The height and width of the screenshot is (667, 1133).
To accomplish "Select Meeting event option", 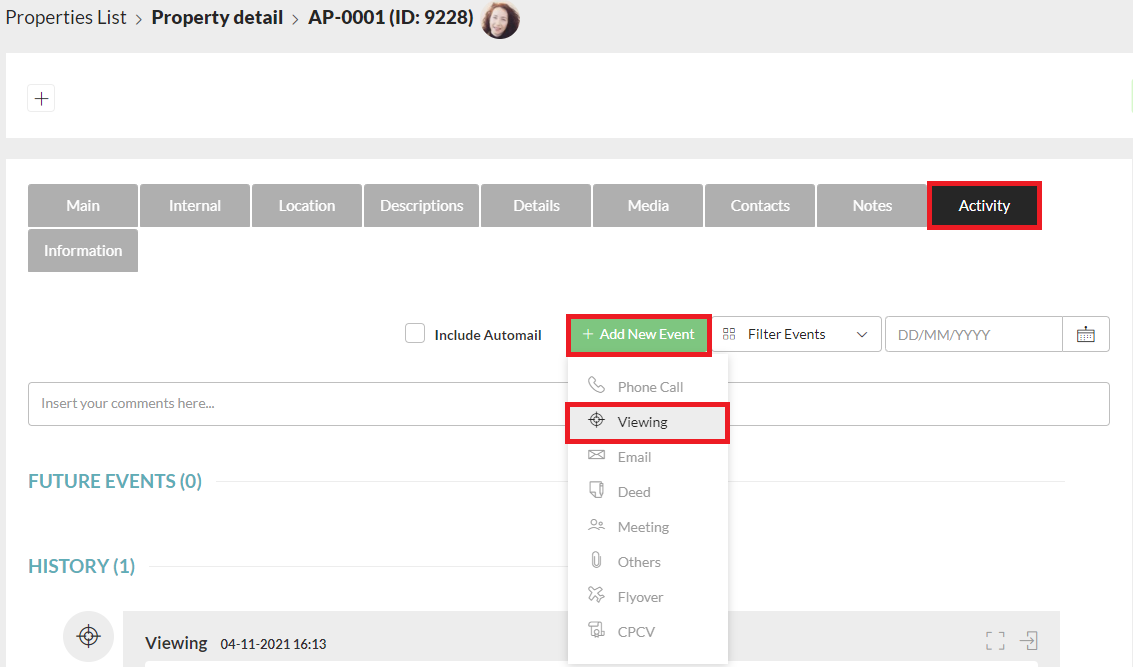I will 642,527.
